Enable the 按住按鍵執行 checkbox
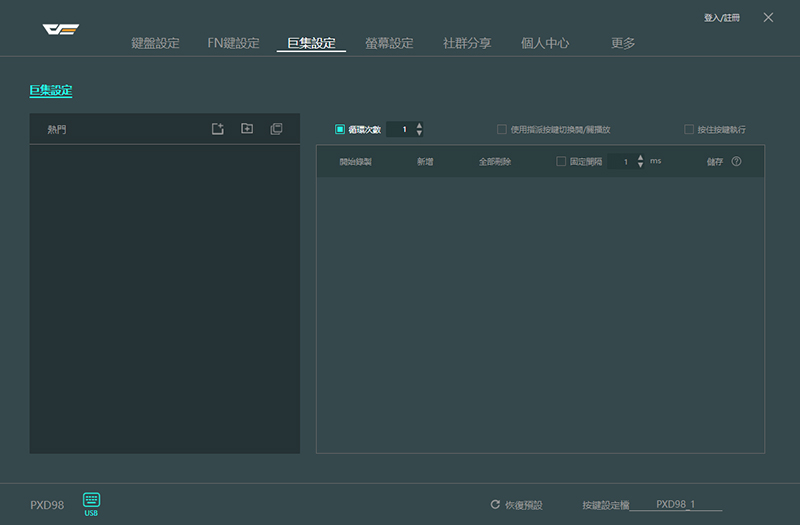This screenshot has width=800, height=525. [689, 129]
